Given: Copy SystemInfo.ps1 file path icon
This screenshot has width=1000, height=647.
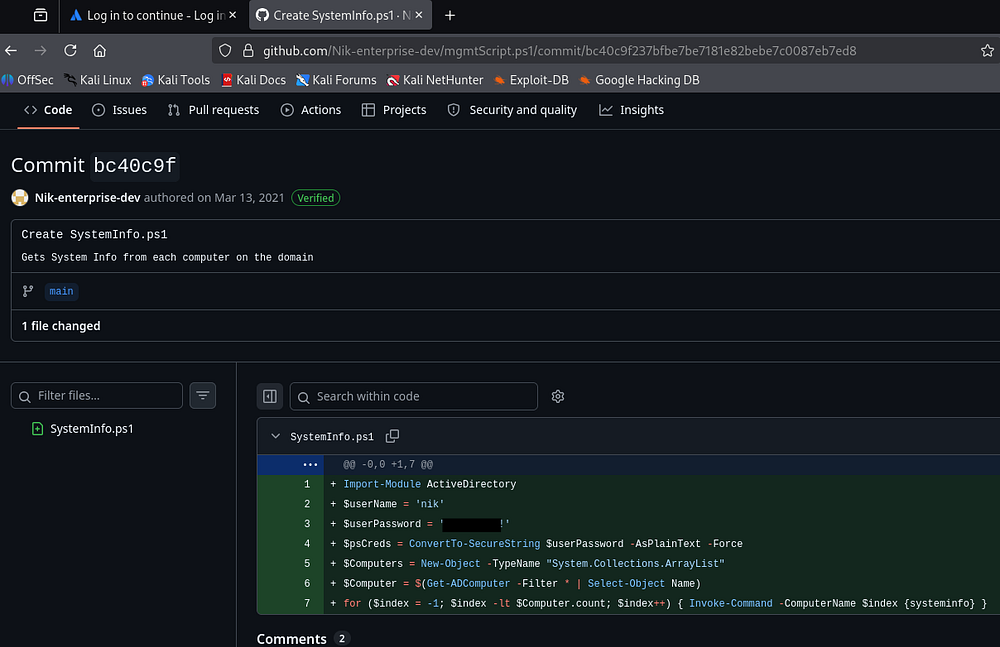Looking at the screenshot, I should [x=392, y=437].
